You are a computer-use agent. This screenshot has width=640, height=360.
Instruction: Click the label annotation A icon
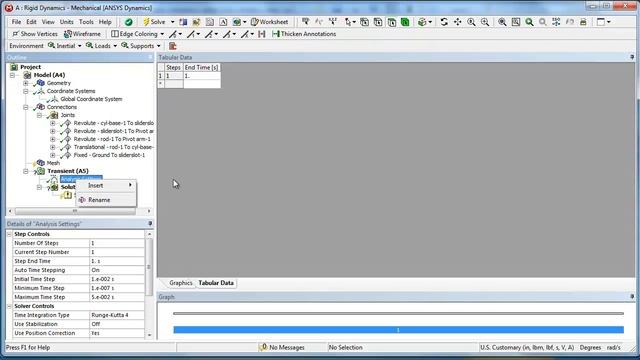click(x=223, y=22)
